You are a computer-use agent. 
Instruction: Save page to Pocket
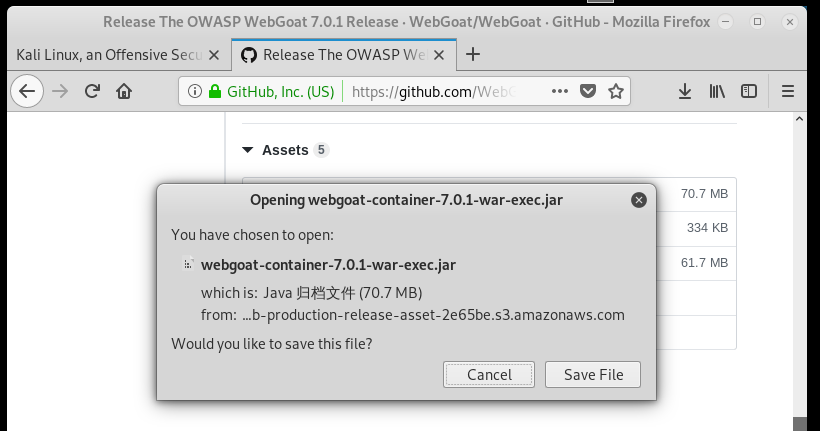(588, 92)
